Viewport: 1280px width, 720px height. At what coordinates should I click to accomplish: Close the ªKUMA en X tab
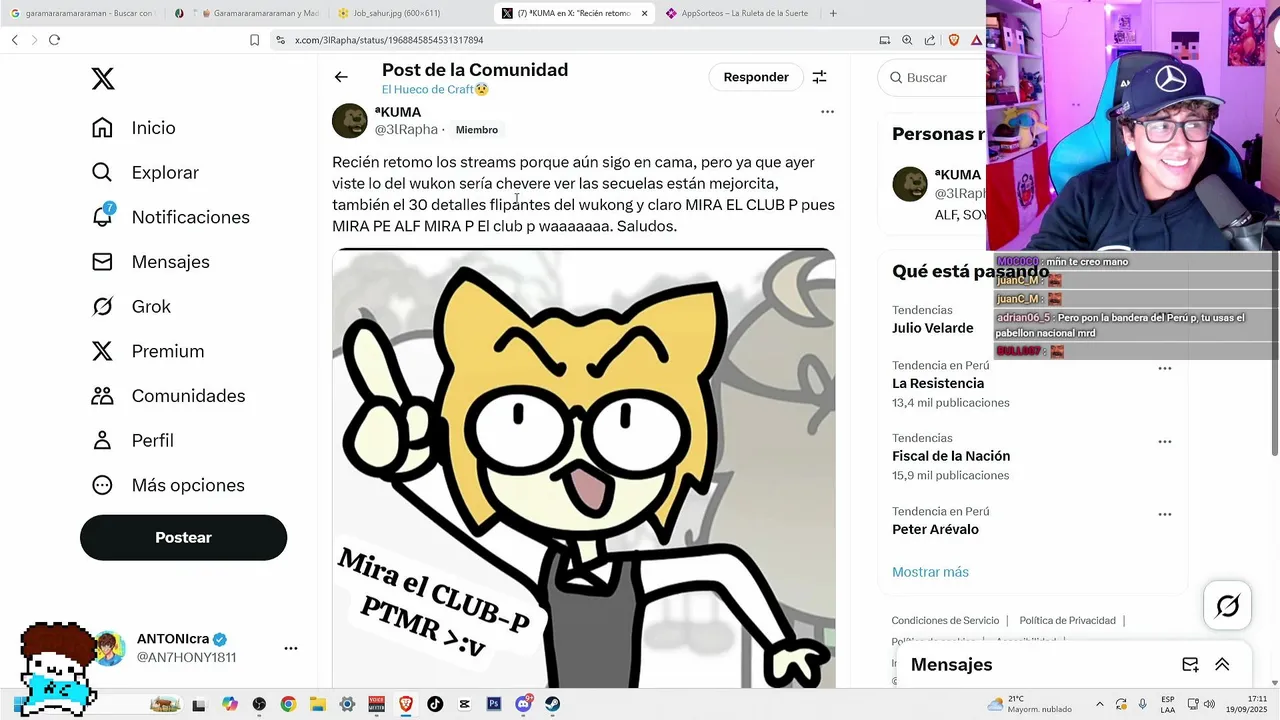(x=644, y=14)
